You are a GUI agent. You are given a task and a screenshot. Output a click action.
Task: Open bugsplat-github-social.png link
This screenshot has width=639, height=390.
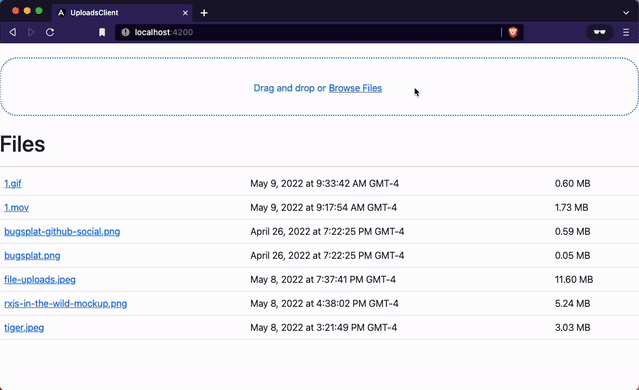click(62, 231)
